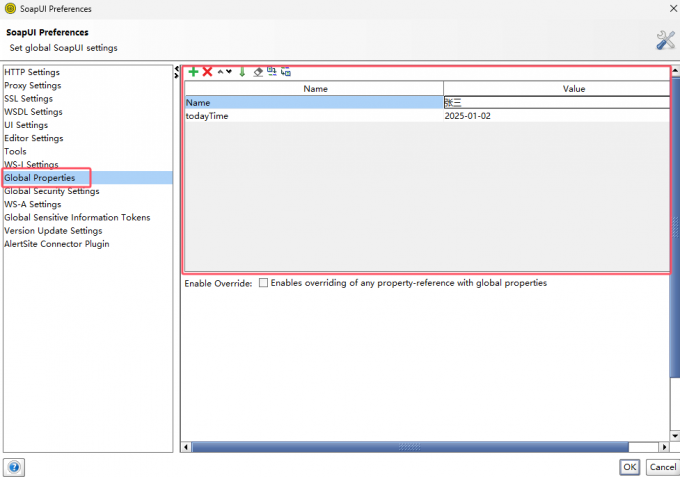Sort properties with the green down arrow
Viewport: 680px width, 477px height.
[x=242, y=72]
